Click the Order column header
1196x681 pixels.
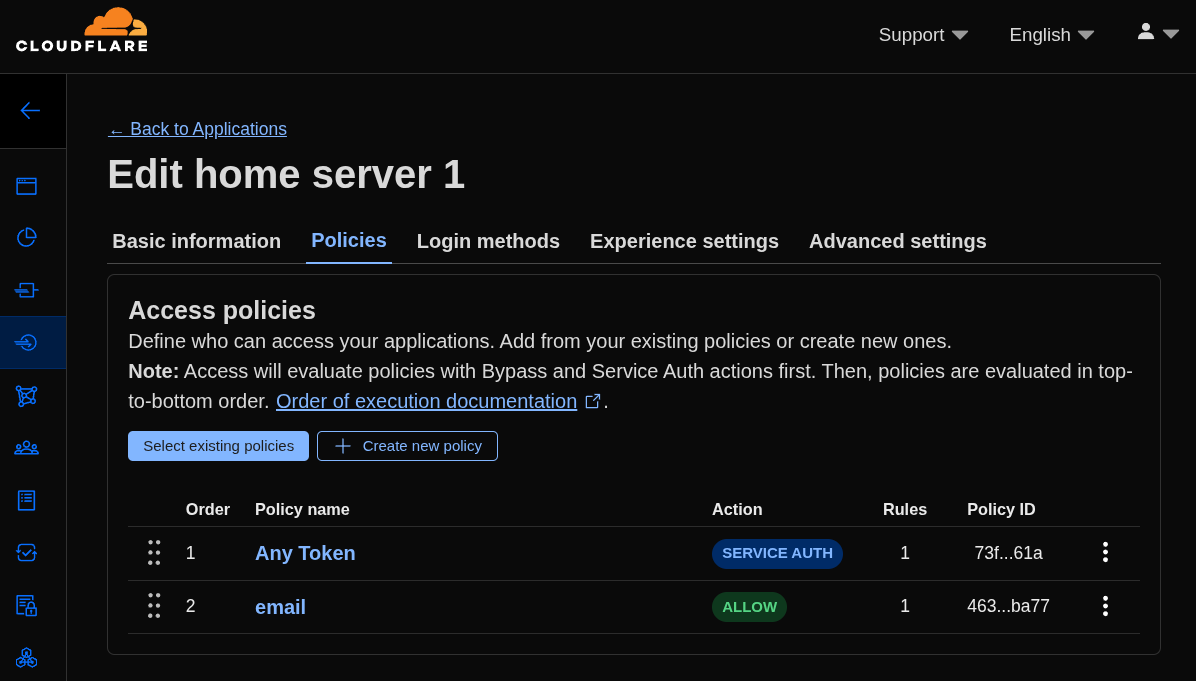[207, 509]
